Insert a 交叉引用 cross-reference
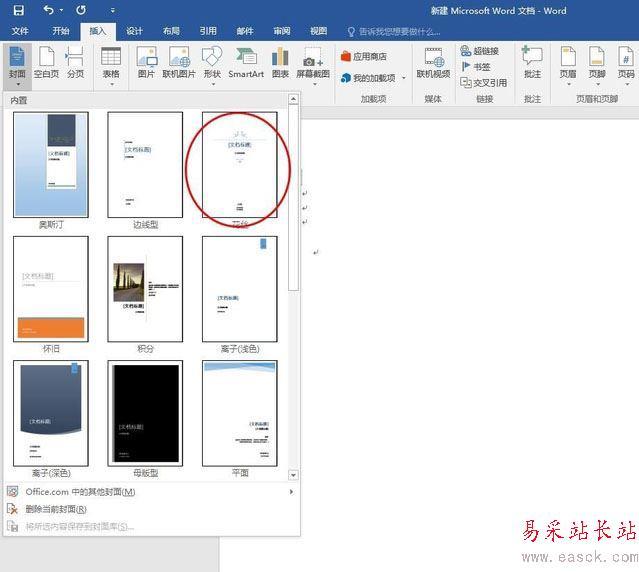This screenshot has width=639, height=572. [484, 83]
